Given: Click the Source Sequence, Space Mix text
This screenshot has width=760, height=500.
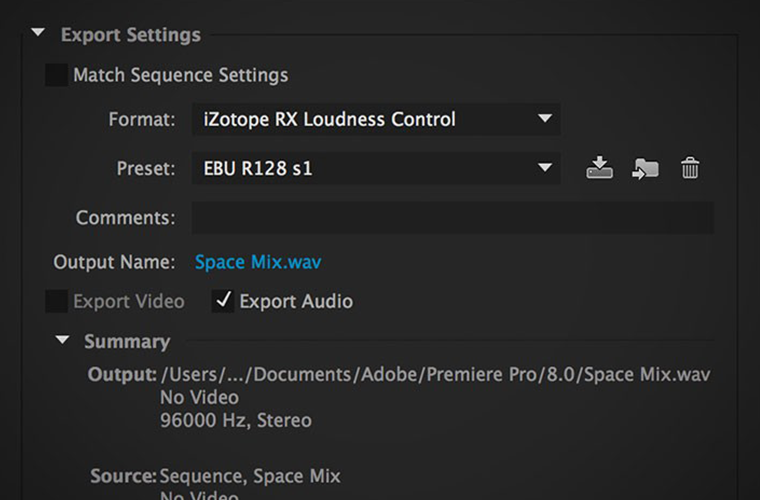Looking at the screenshot, I should point(215,476).
